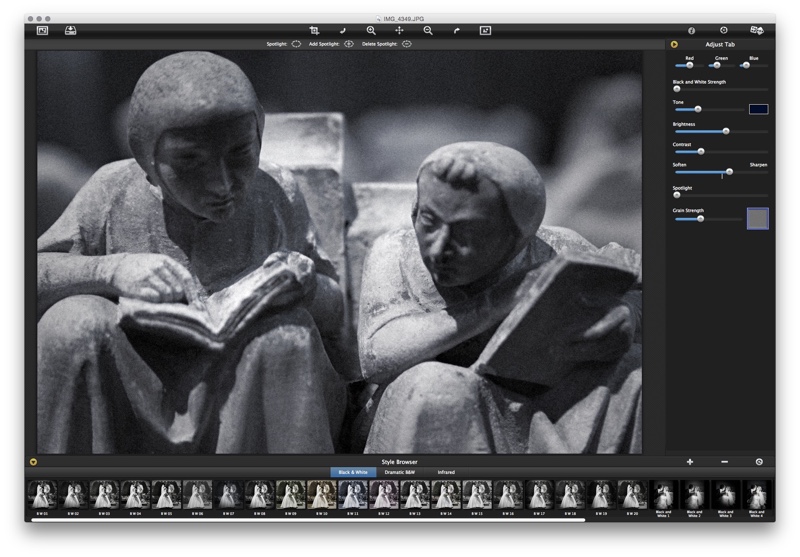The width and height of the screenshot is (800, 557).
Task: Apply the BW 12 style thumbnail
Action: point(384,495)
